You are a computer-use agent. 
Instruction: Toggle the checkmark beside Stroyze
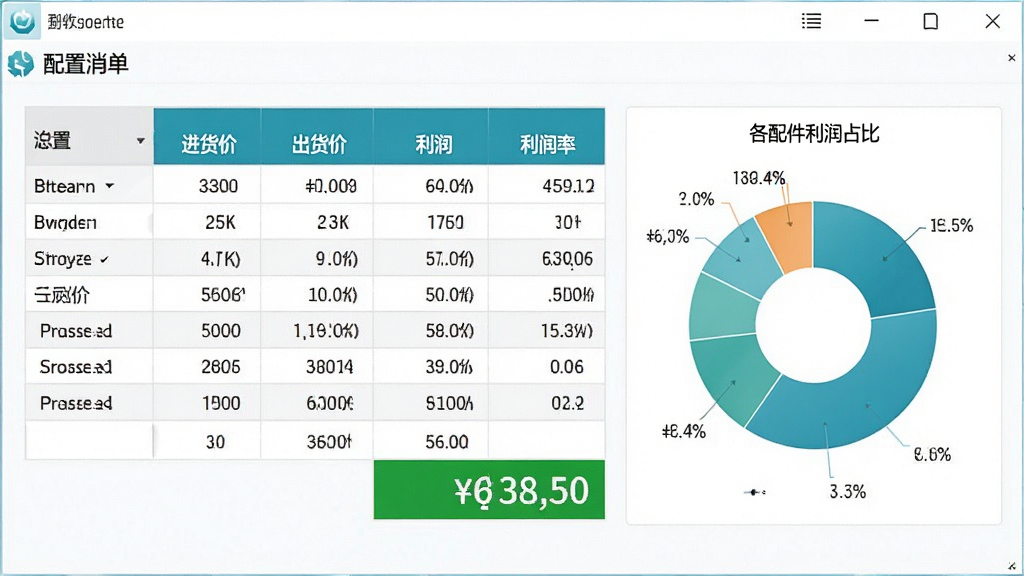[x=104, y=259]
